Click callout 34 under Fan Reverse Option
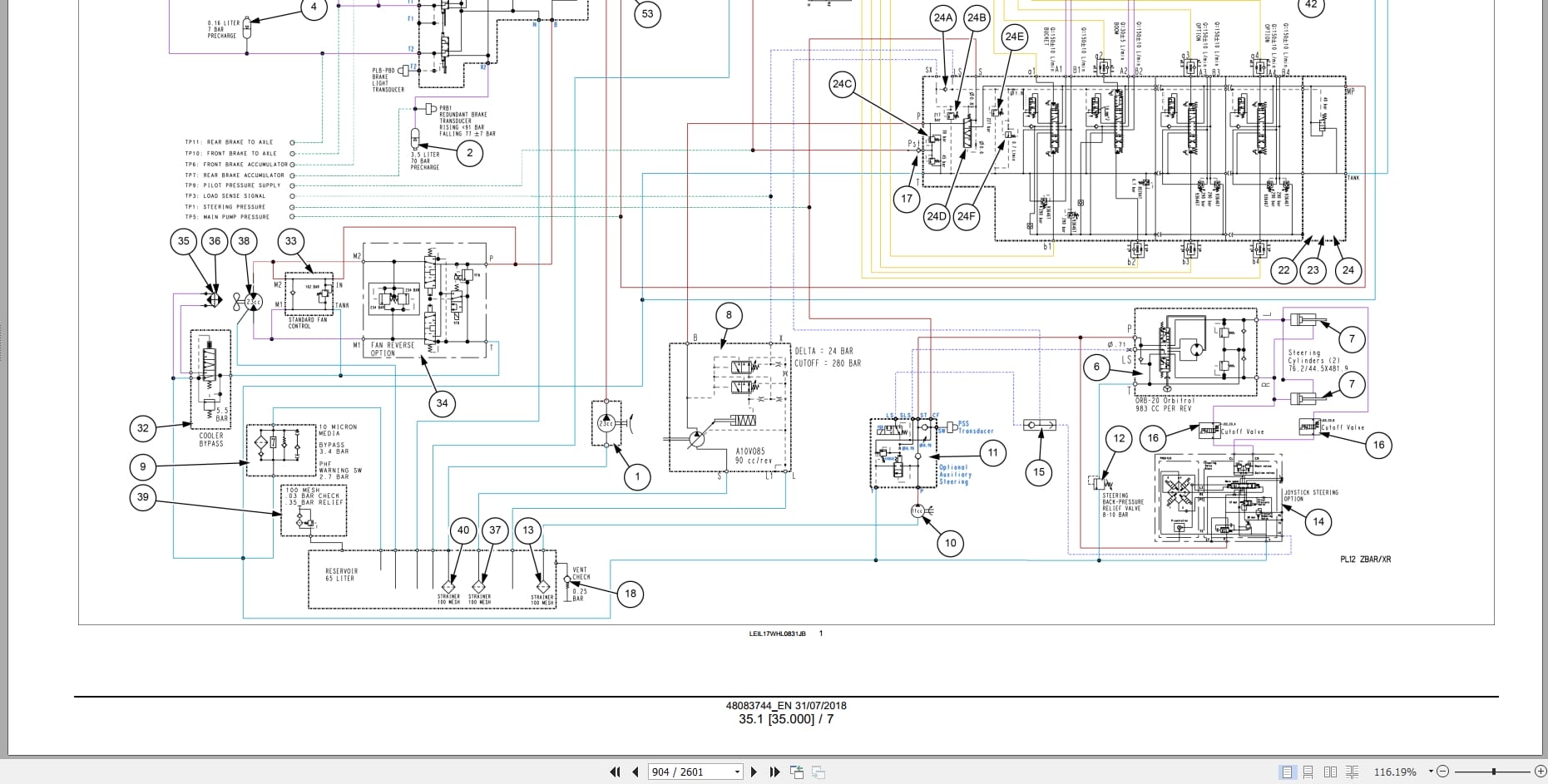This screenshot has width=1548, height=784. [442, 403]
